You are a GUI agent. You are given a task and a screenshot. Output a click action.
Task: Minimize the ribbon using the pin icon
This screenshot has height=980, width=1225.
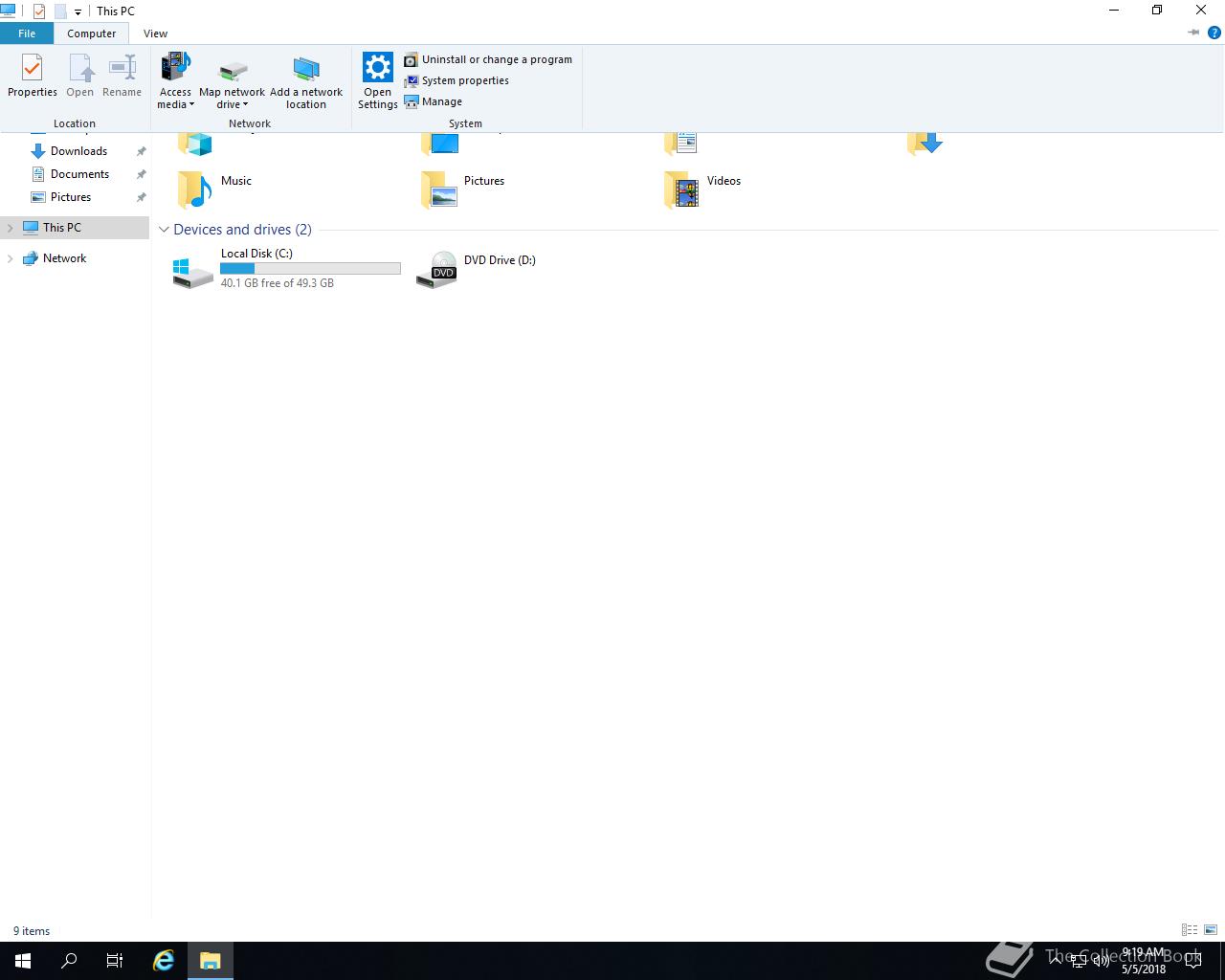click(x=1193, y=33)
